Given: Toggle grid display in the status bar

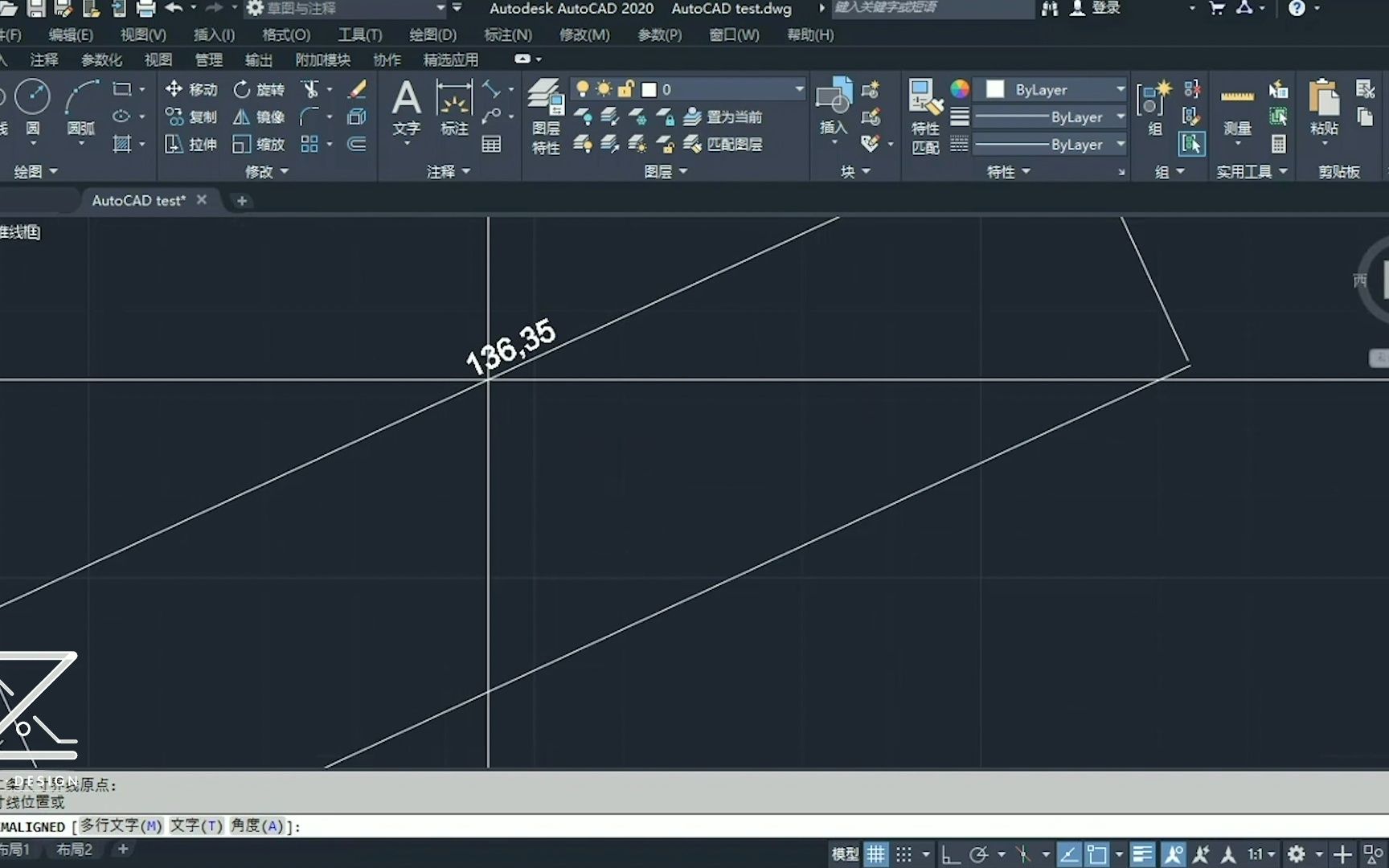Looking at the screenshot, I should pos(875,854).
